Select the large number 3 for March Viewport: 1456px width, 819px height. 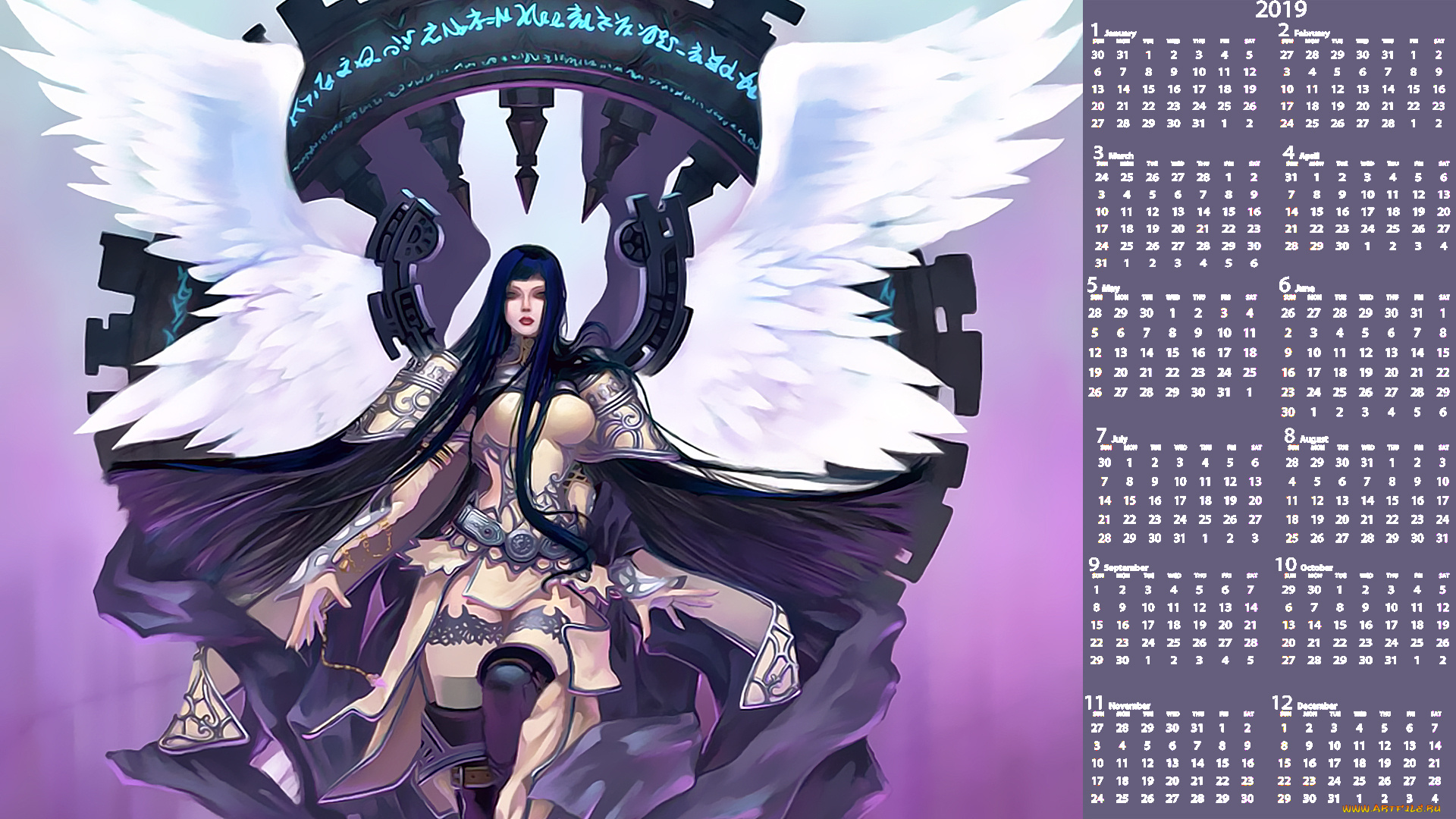(1098, 152)
